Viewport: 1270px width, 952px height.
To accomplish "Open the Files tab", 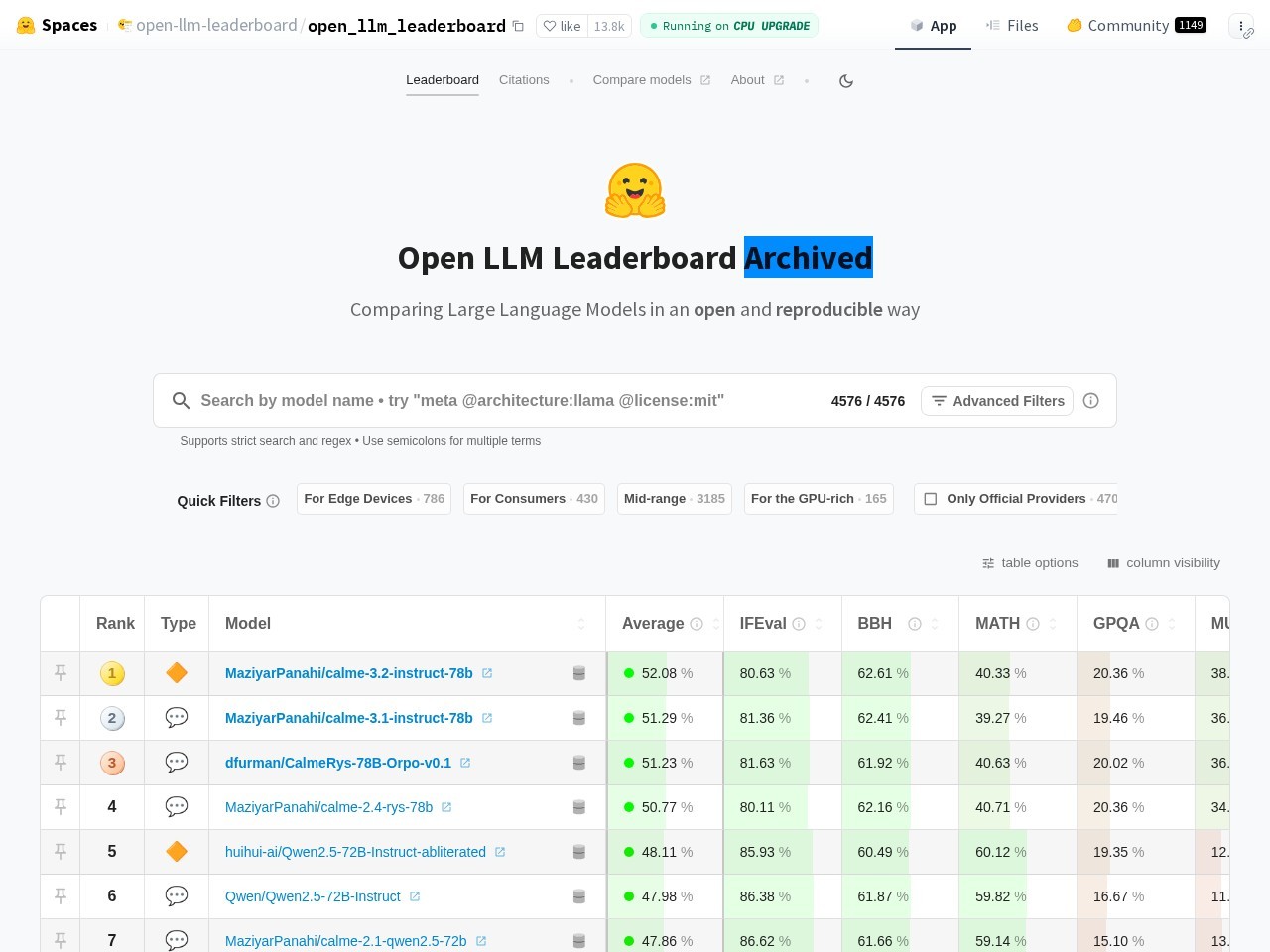I will coord(1011,26).
